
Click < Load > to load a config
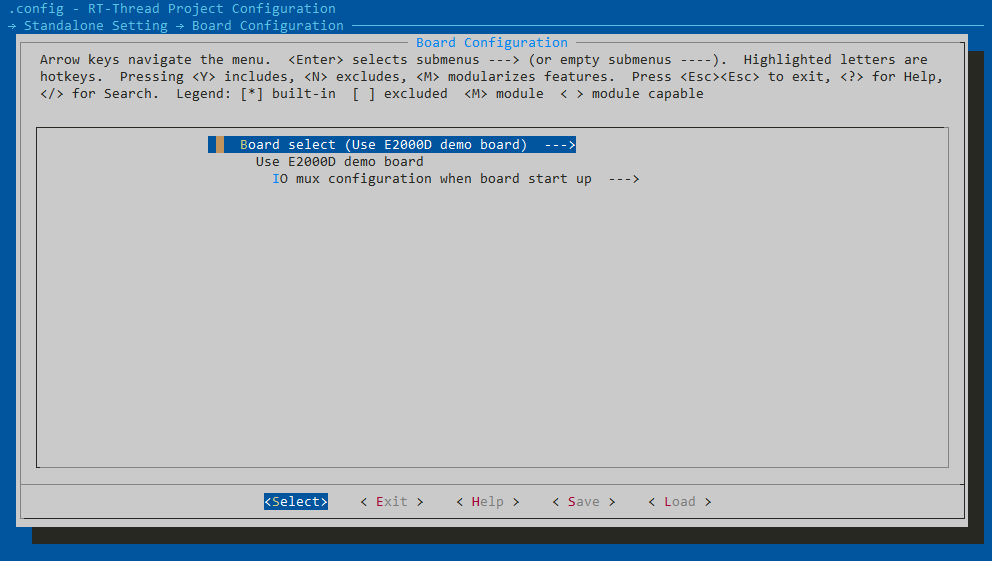(x=679, y=502)
